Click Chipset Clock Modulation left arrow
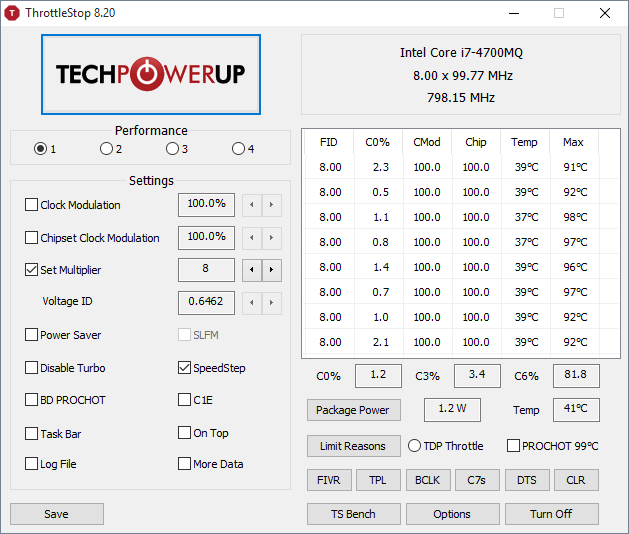629x534 pixels. click(252, 238)
